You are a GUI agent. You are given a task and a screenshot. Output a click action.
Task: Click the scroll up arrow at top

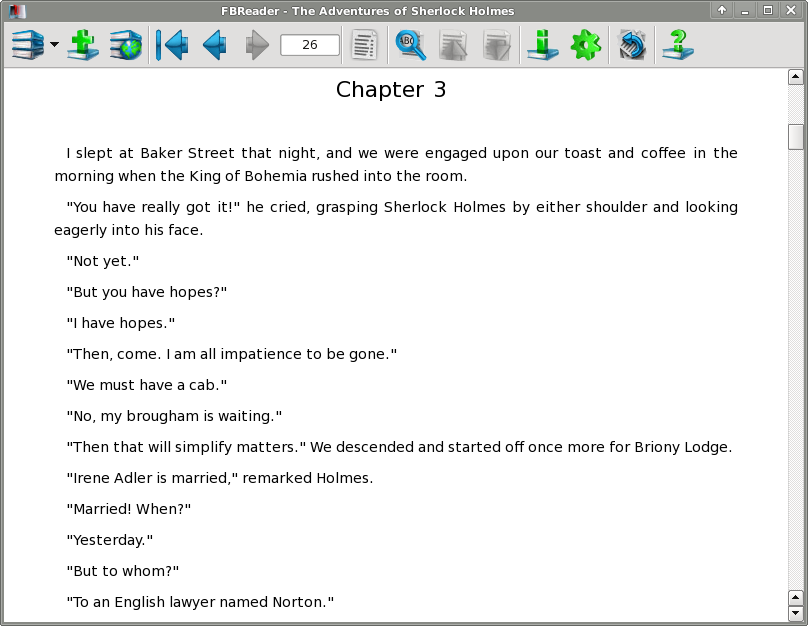coord(796,77)
